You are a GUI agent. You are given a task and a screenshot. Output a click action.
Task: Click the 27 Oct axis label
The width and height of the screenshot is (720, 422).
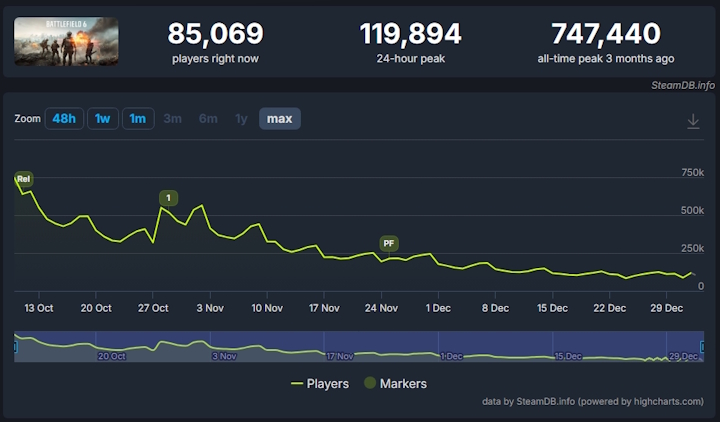(153, 308)
